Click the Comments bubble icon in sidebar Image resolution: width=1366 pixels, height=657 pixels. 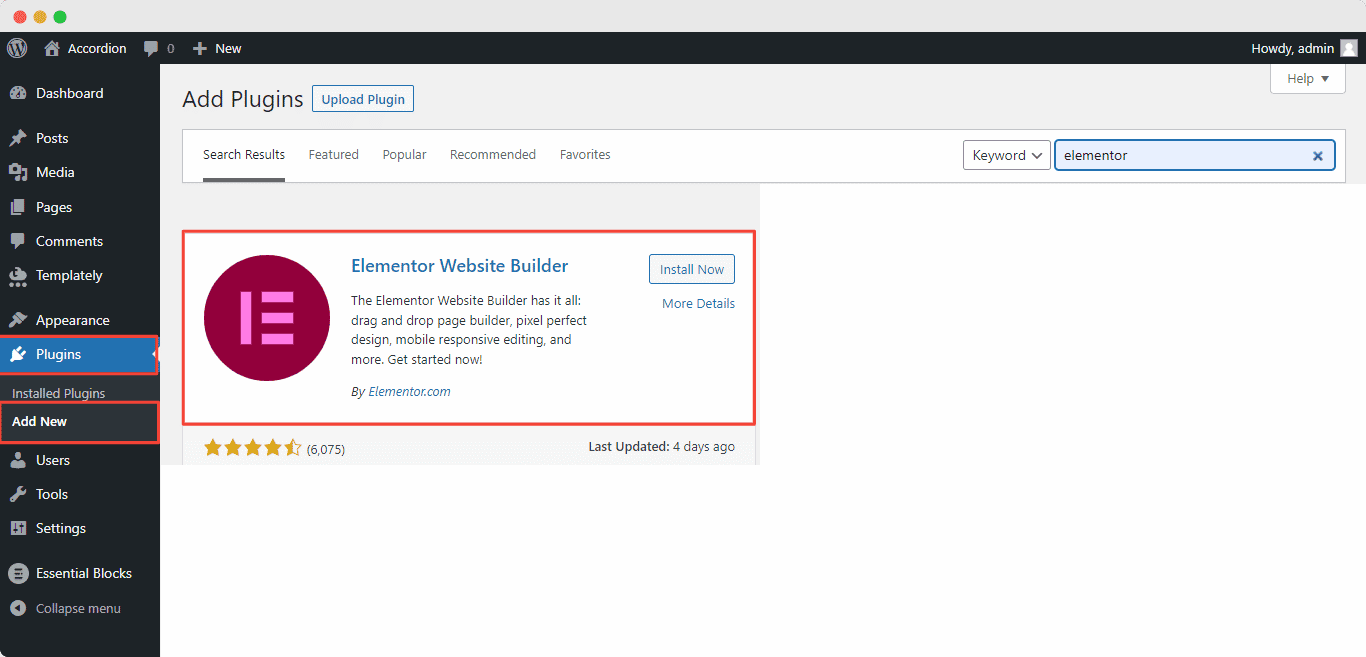point(18,241)
